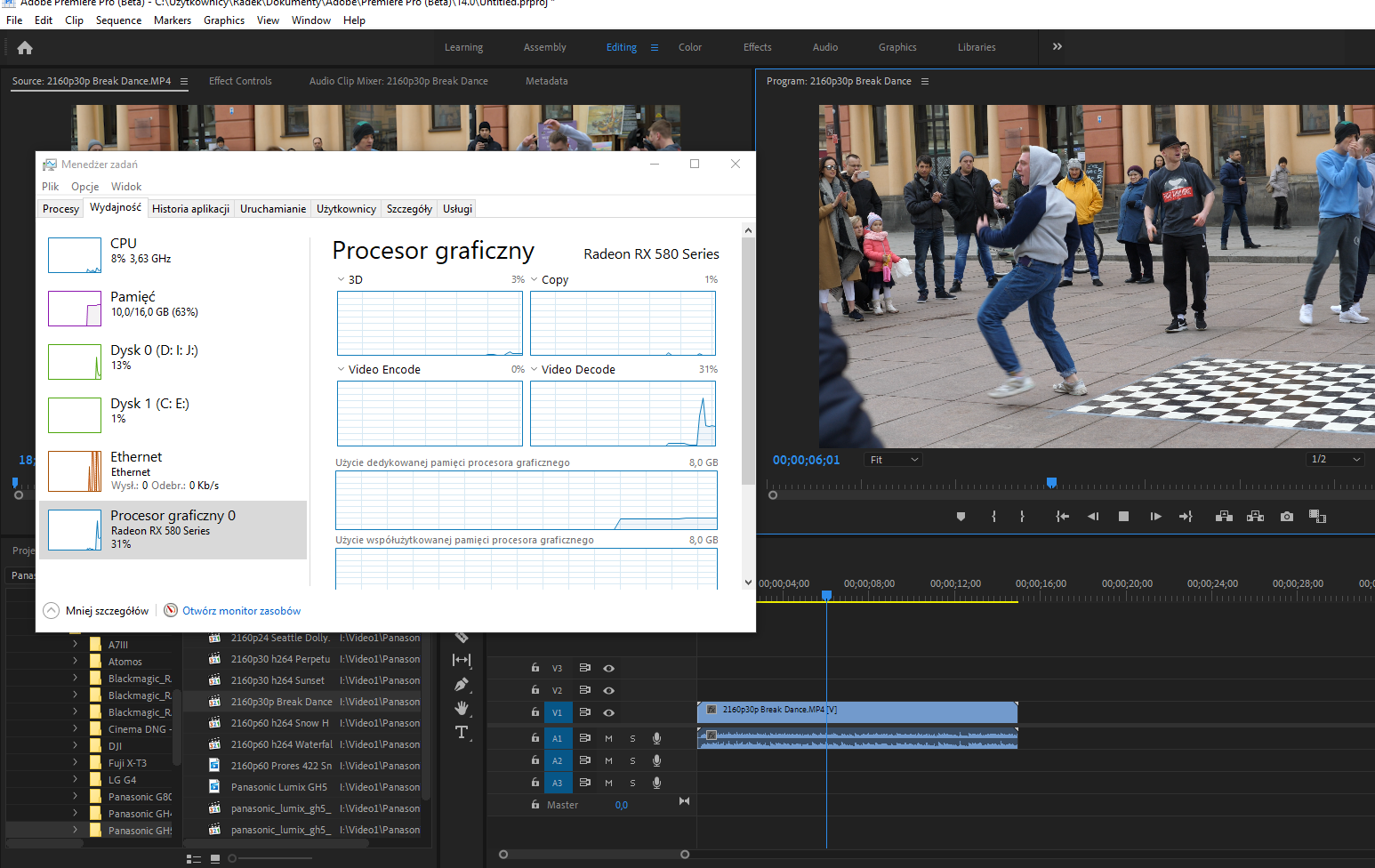Image resolution: width=1375 pixels, height=868 pixels.
Task: Select the Hand tool in timeline toolbar
Action: click(462, 708)
